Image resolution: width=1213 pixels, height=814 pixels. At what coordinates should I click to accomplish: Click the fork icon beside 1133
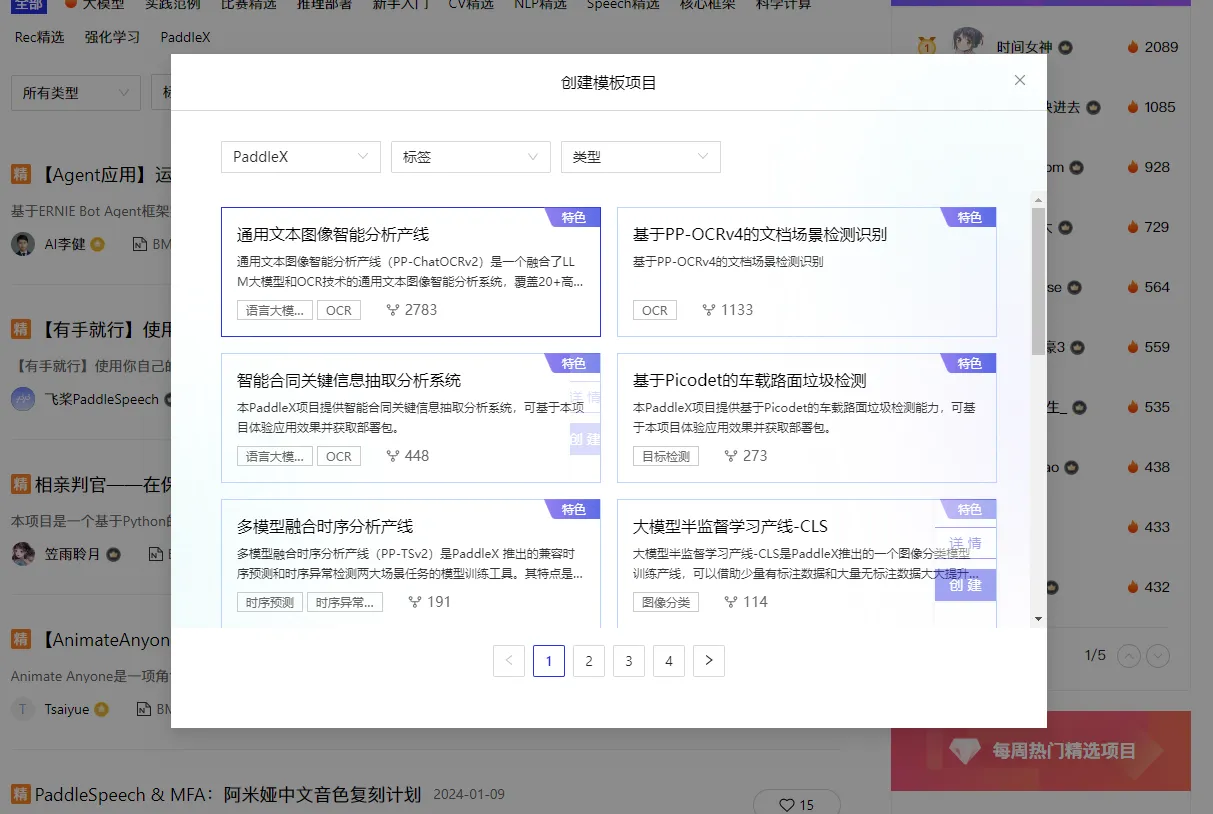coord(709,310)
